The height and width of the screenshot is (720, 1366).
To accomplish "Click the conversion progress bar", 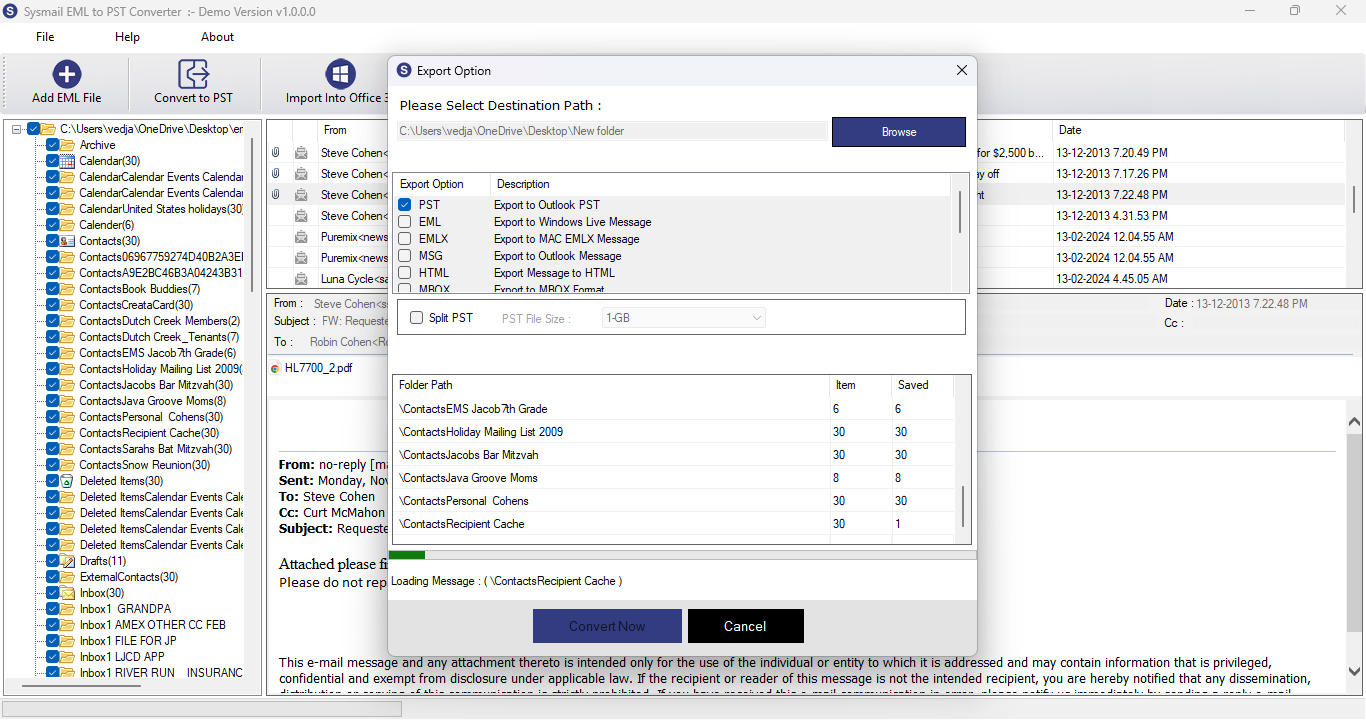I will pyautogui.click(x=682, y=554).
